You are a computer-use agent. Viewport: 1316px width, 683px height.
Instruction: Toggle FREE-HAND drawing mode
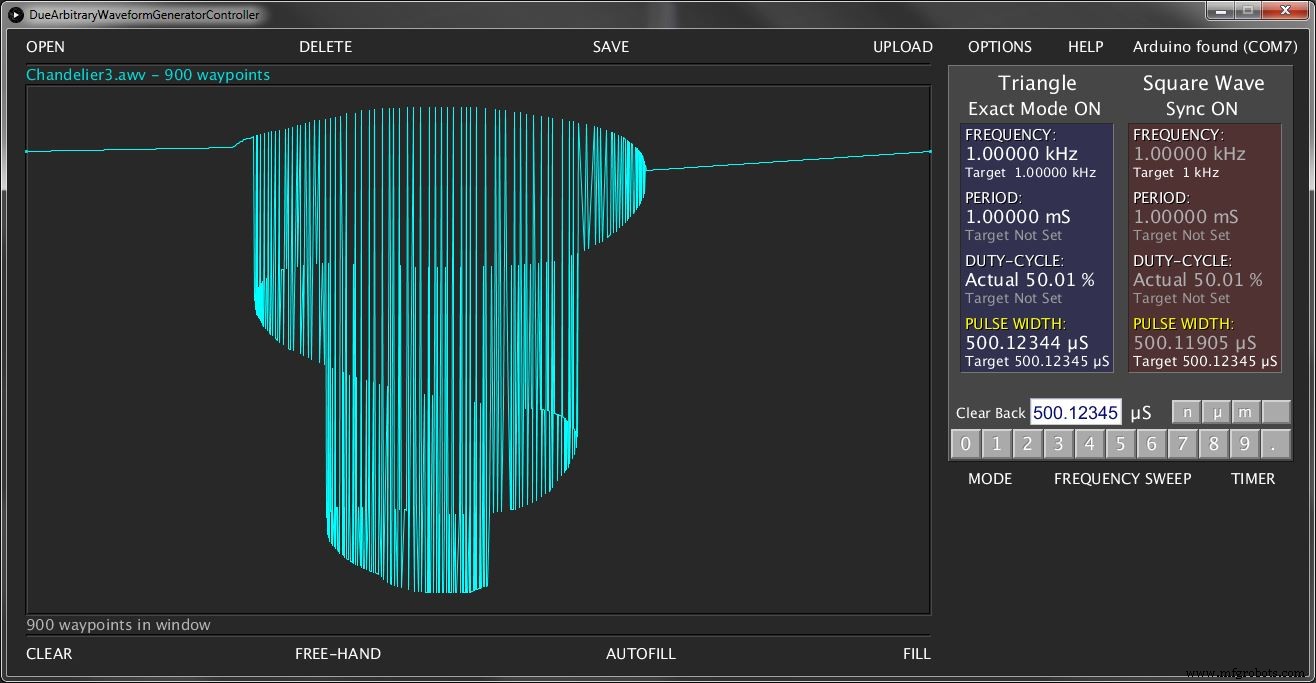(337, 653)
